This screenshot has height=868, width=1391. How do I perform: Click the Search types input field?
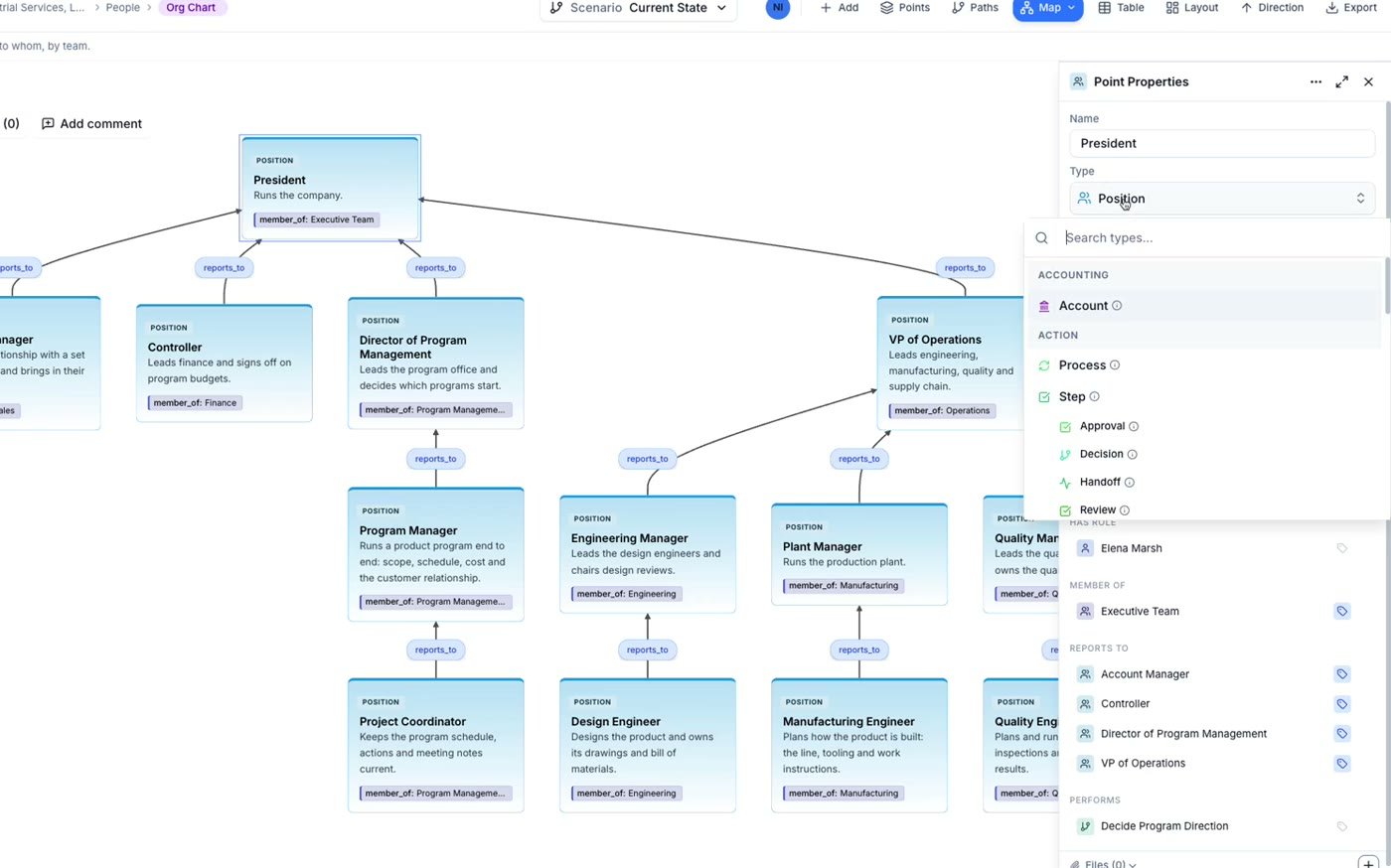[x=1222, y=238]
